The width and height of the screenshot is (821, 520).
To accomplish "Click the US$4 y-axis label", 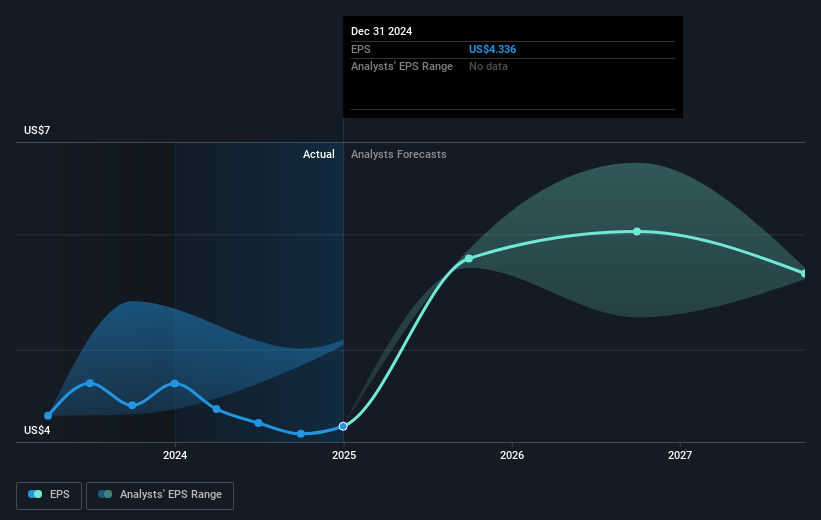I will tap(37, 430).
